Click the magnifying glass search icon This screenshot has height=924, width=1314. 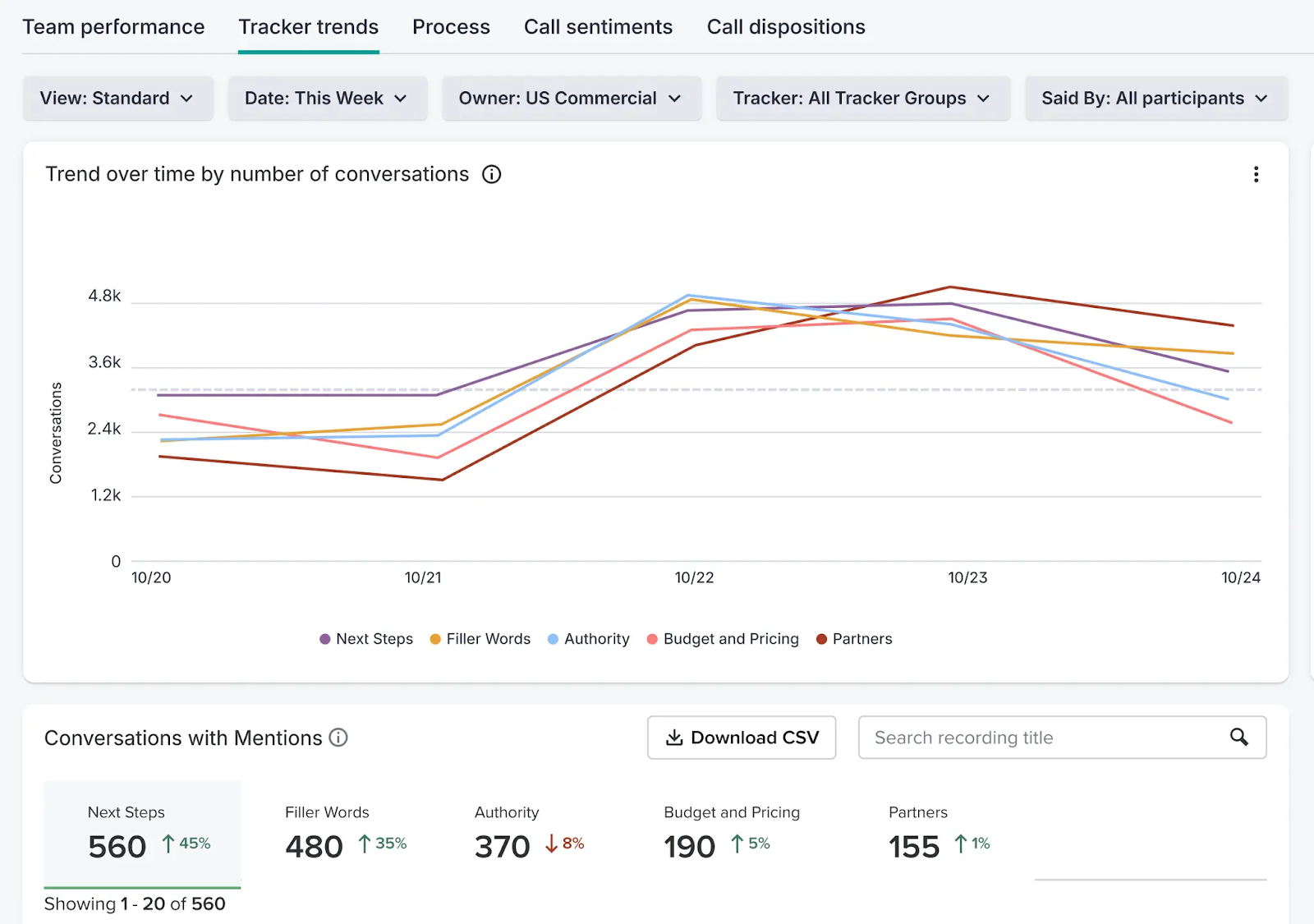click(1239, 738)
